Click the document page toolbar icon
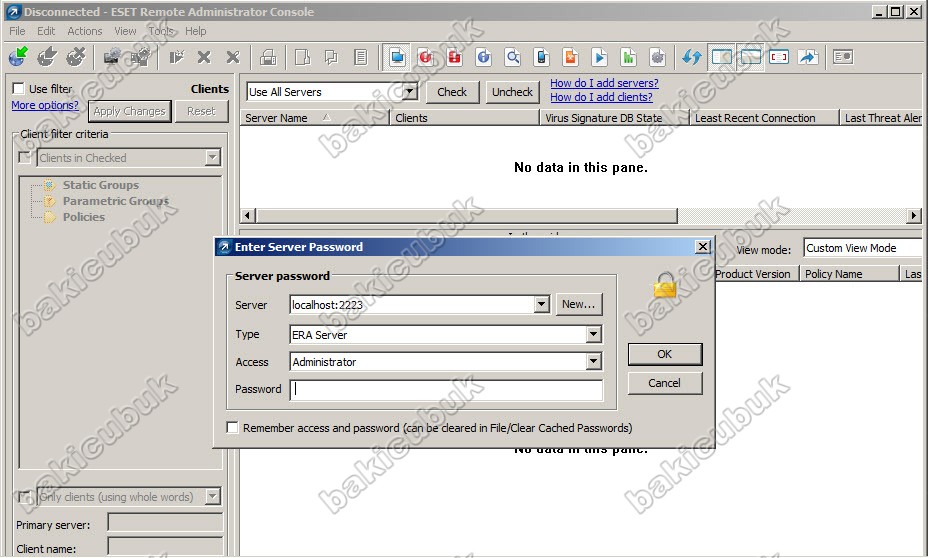The image size is (928, 558). coord(302,57)
